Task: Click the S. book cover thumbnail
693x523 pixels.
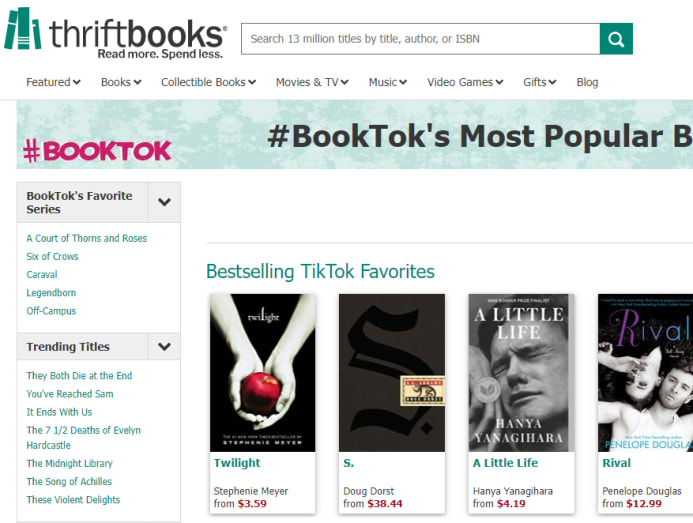Action: pyautogui.click(x=391, y=372)
